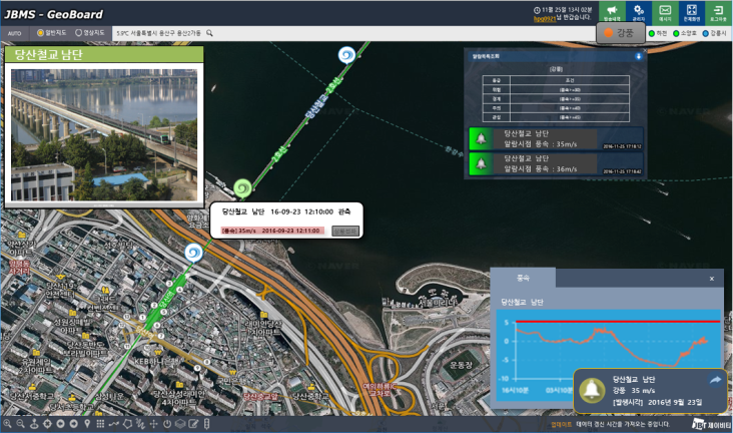This screenshot has width=733, height=433.
Task: Switch to full screen view icon
Action: pyautogui.click(x=692, y=12)
